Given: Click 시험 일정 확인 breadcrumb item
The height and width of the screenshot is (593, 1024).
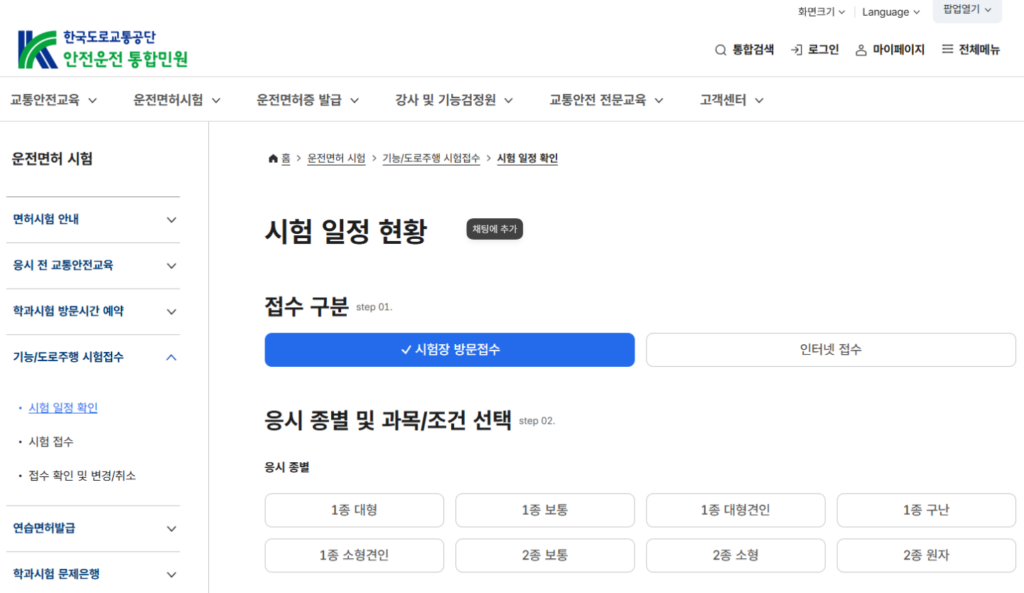Looking at the screenshot, I should tap(527, 158).
